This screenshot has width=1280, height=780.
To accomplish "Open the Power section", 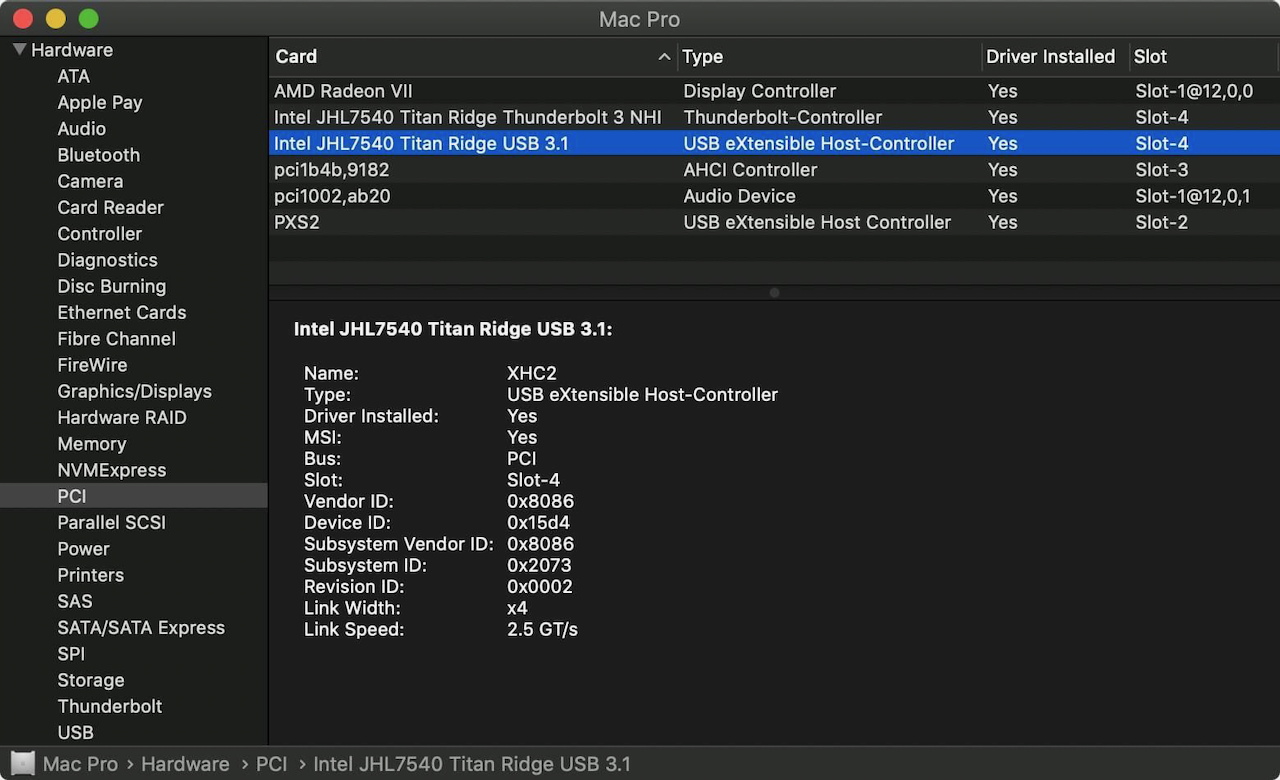I will (x=83, y=548).
